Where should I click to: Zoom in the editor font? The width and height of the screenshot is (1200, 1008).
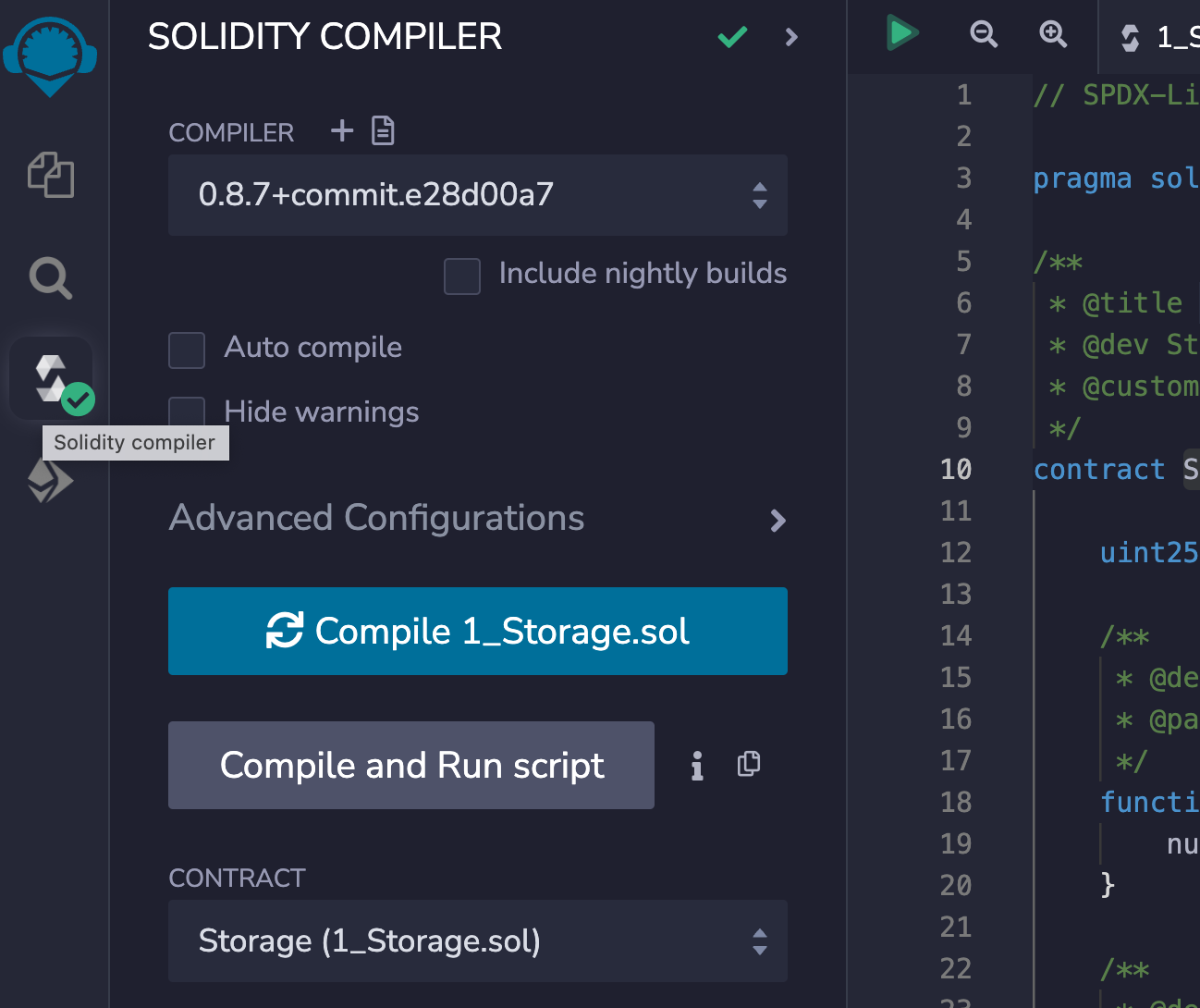(1053, 34)
